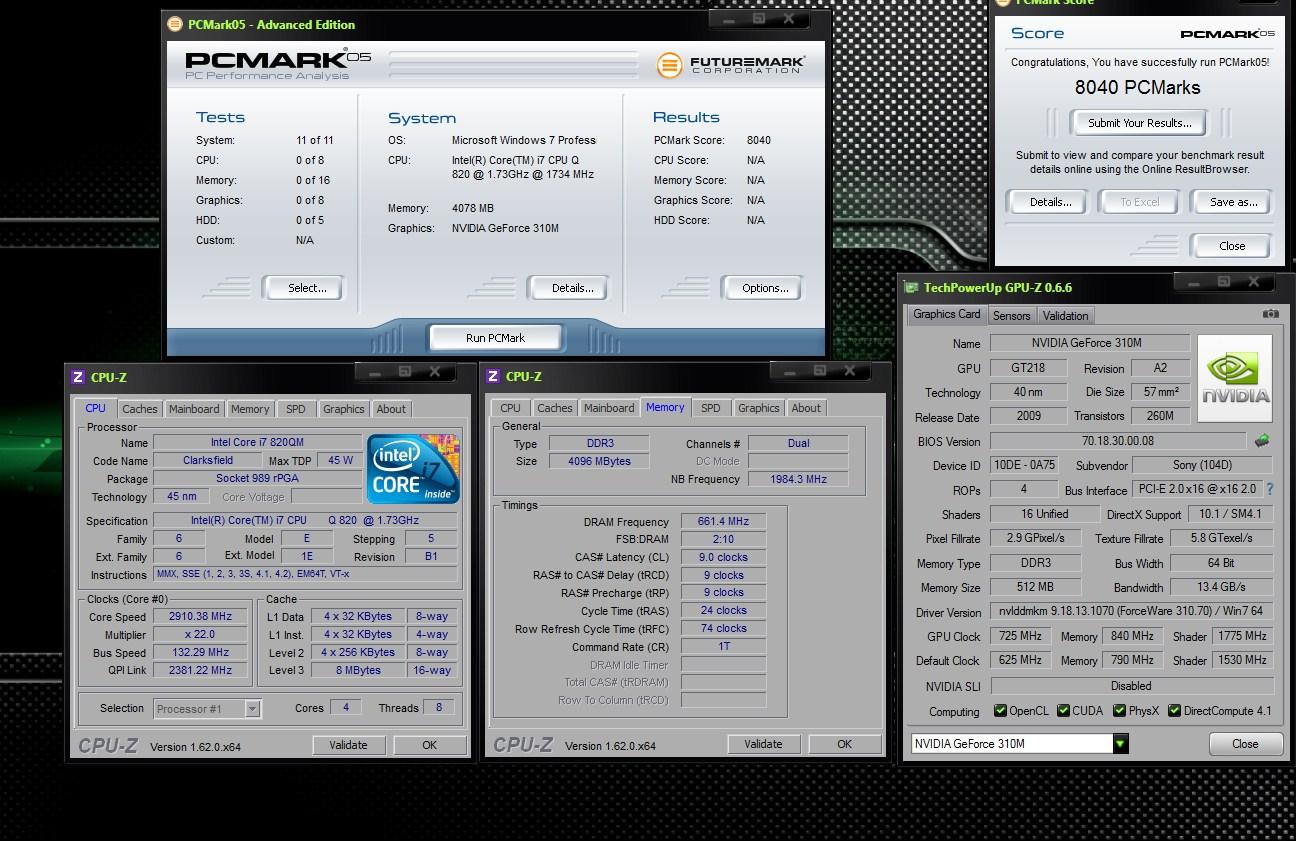Click Close button in GPU-Z
The image size is (1296, 841).
coord(1245,744)
